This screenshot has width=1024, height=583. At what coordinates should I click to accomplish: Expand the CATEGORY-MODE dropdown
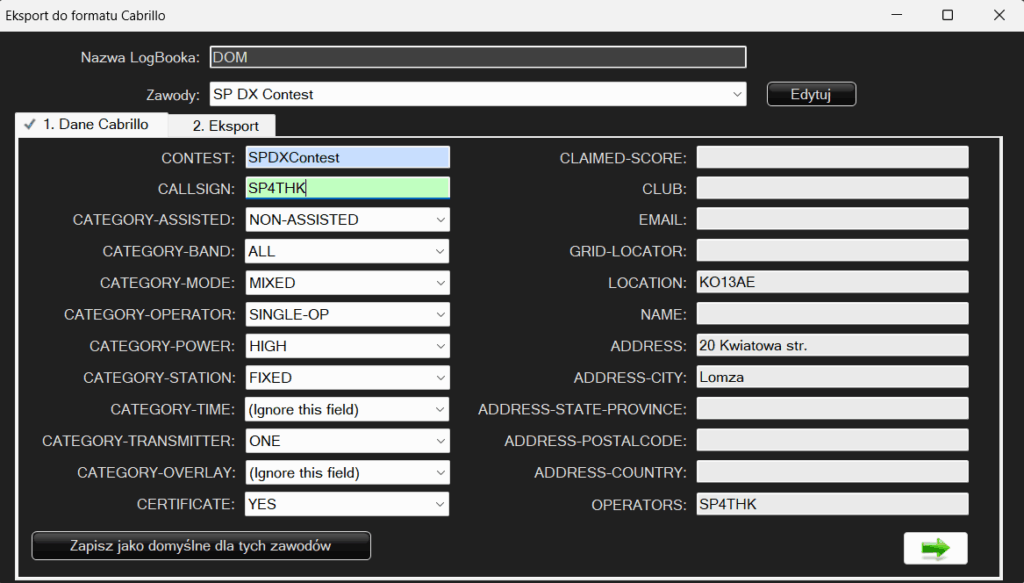tap(347, 283)
